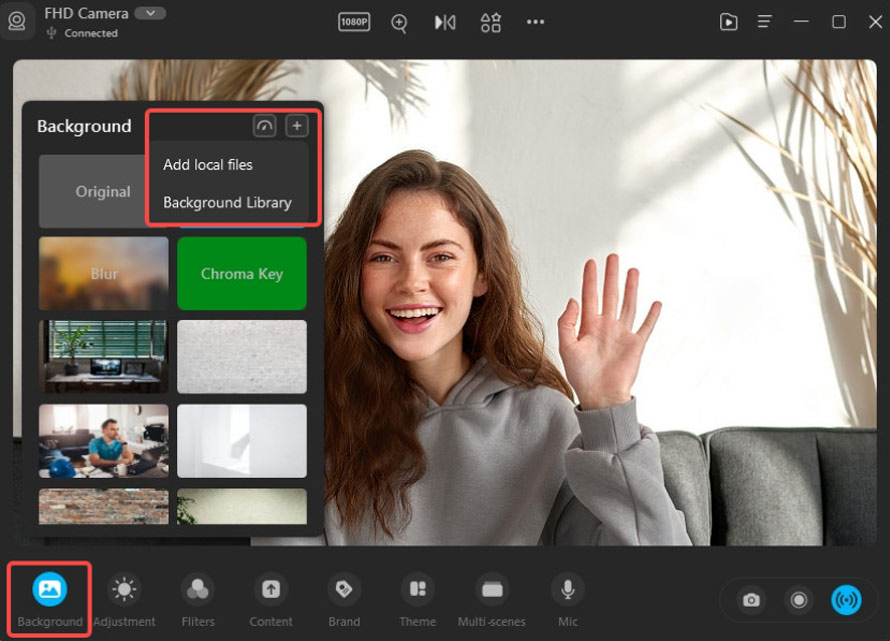Choose Add local files from menu

point(208,164)
